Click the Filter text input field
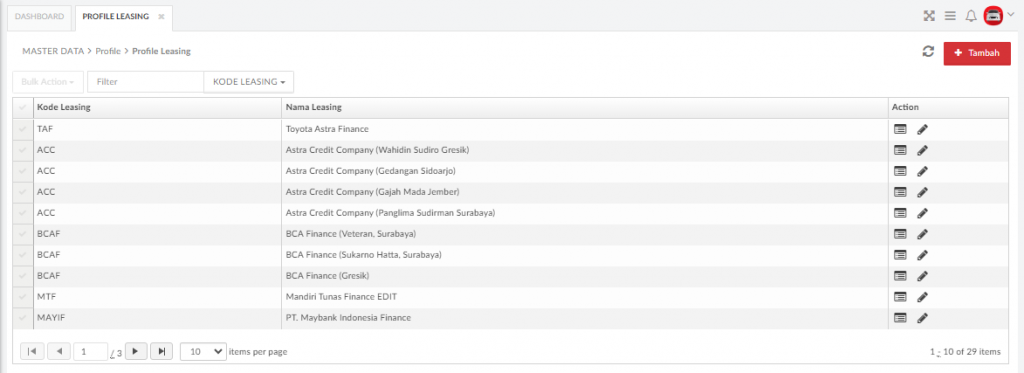Image resolution: width=1024 pixels, height=373 pixels. tap(146, 82)
